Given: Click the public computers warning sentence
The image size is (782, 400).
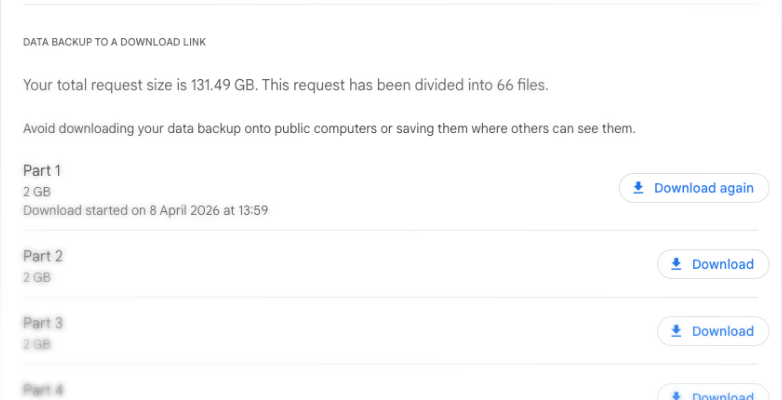Looking at the screenshot, I should [329, 129].
